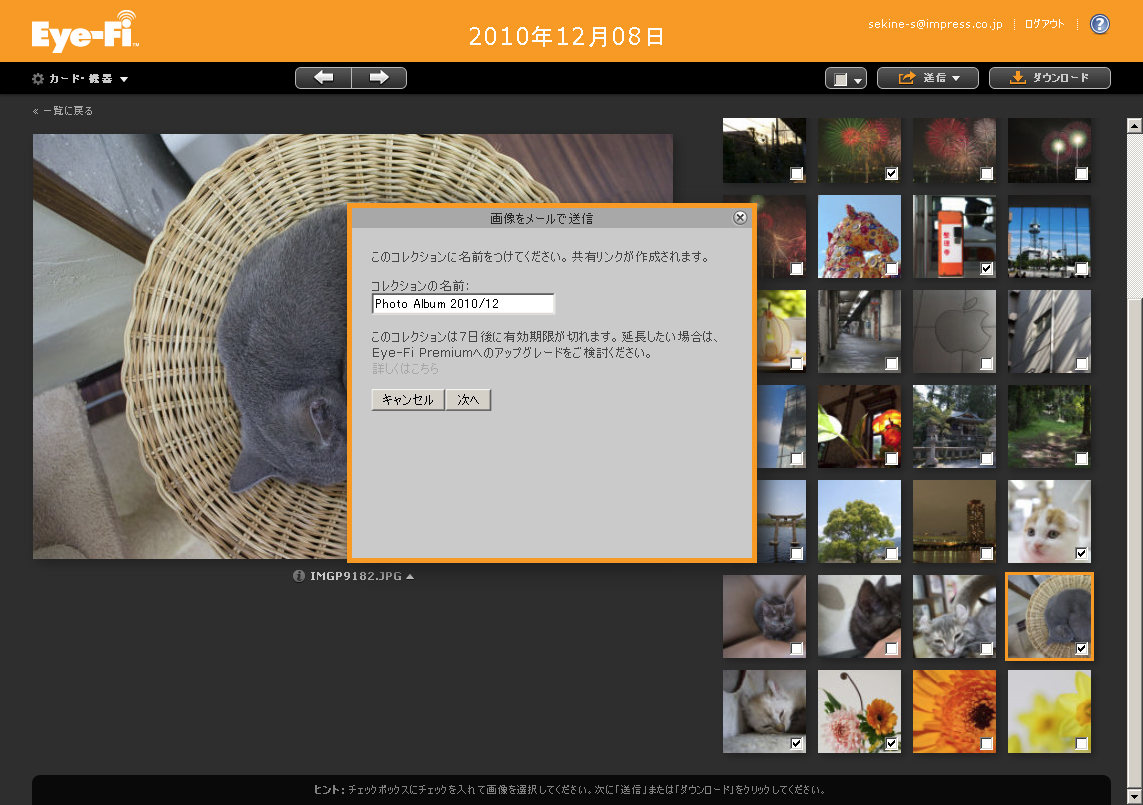Go to the next photo with the right arrow
This screenshot has width=1143, height=805.
380,77
